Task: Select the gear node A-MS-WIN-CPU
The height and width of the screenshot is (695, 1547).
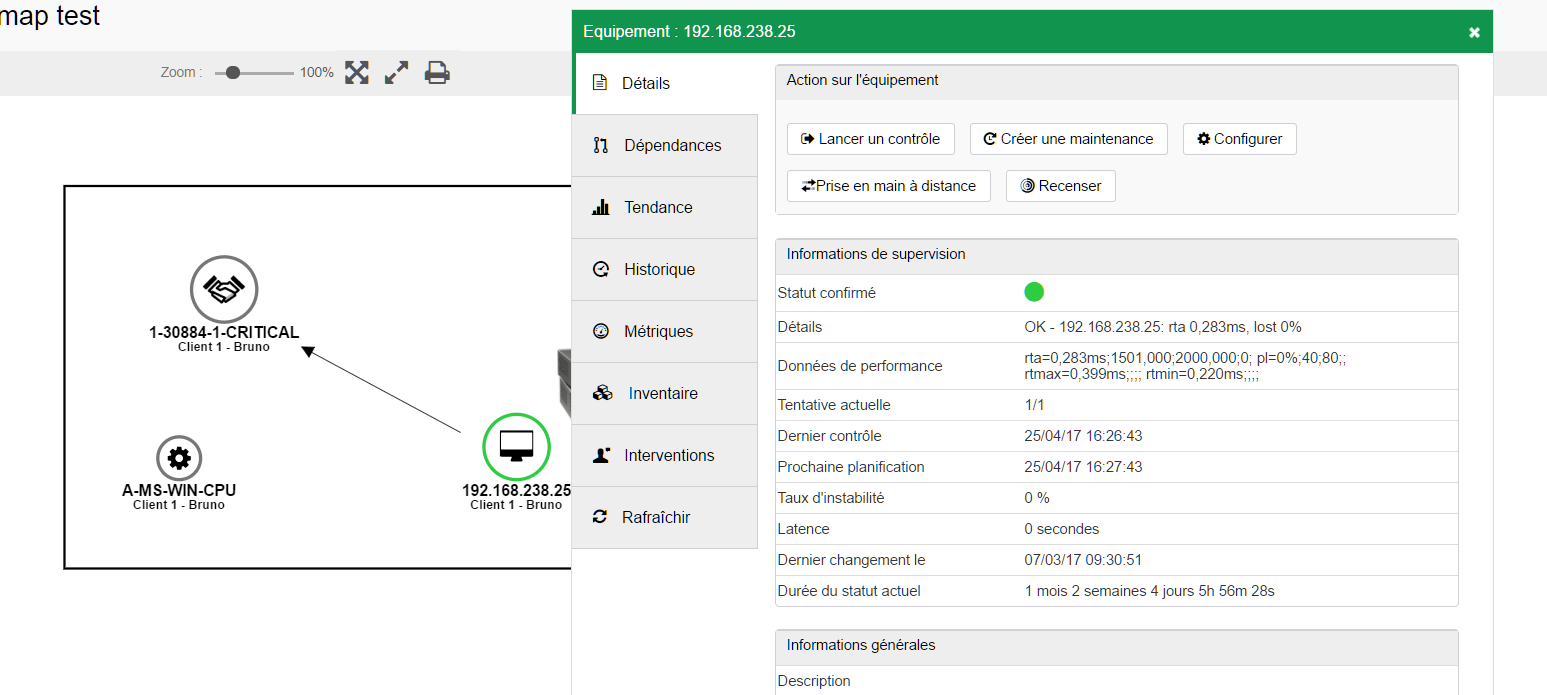Action: pyautogui.click(x=179, y=458)
